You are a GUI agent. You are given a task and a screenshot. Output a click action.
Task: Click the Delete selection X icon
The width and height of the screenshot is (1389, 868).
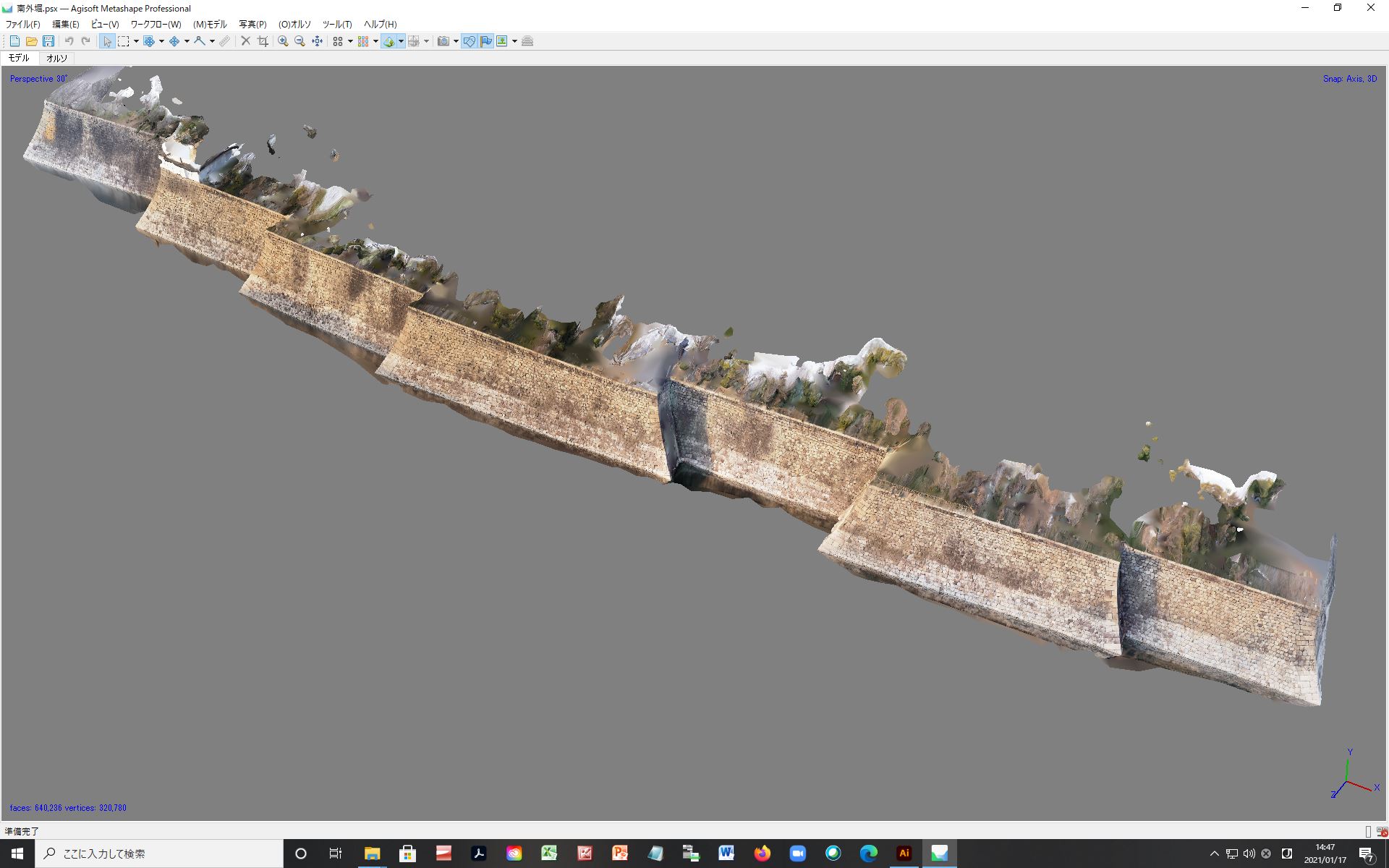point(246,41)
